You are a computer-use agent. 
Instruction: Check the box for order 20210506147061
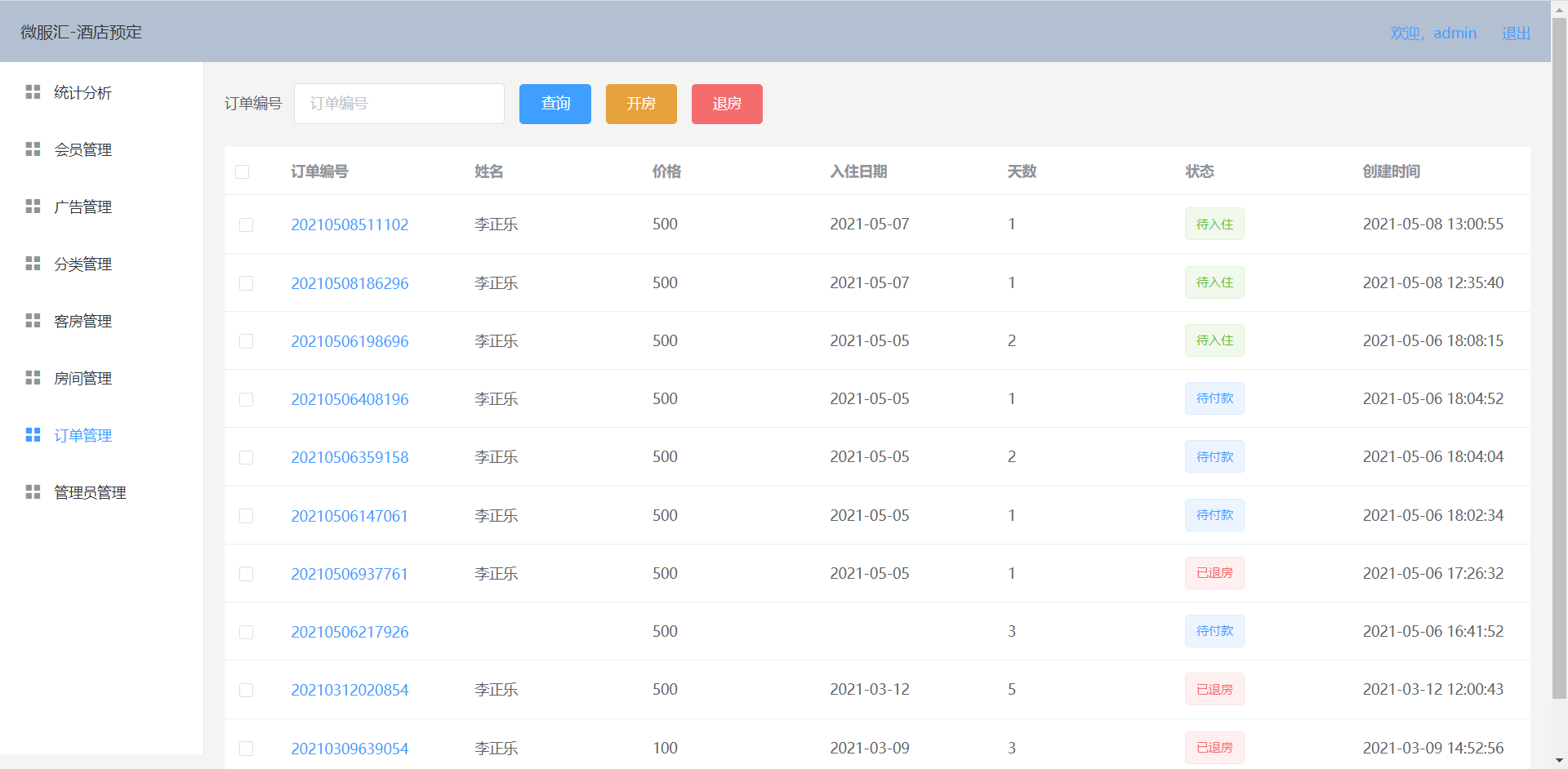[x=246, y=516]
